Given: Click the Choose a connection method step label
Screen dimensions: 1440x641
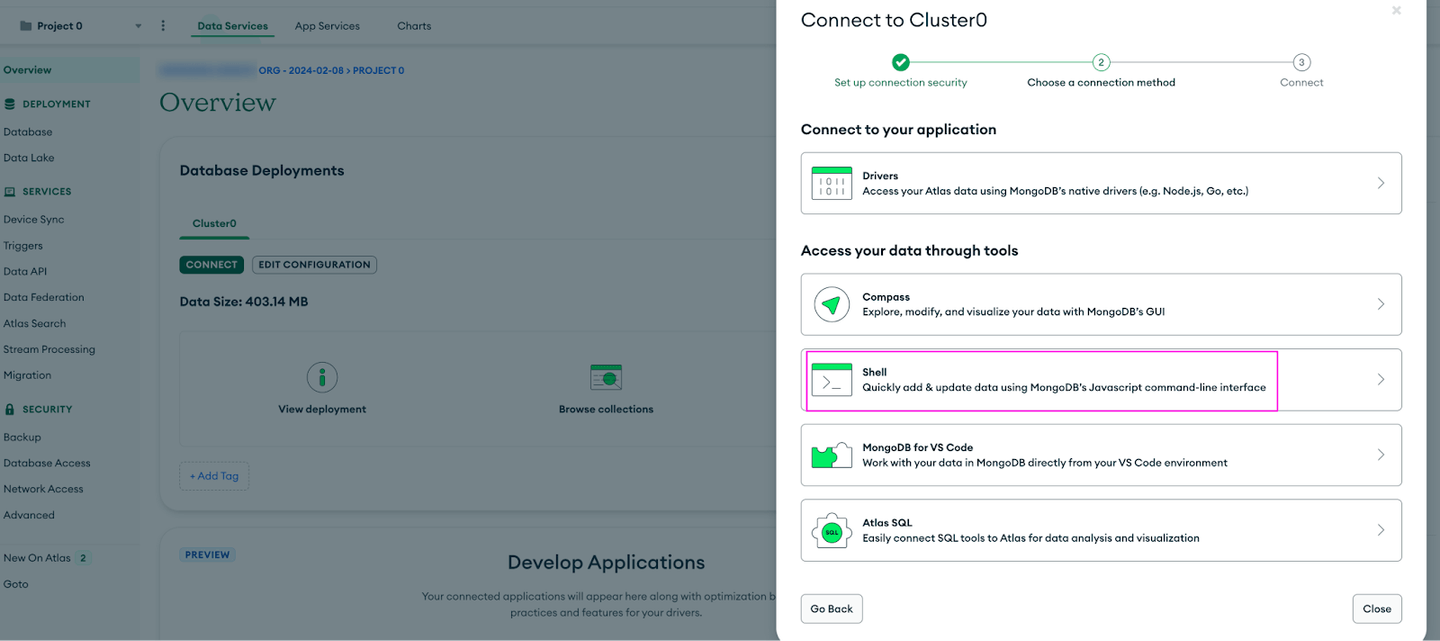Looking at the screenshot, I should [x=1101, y=82].
